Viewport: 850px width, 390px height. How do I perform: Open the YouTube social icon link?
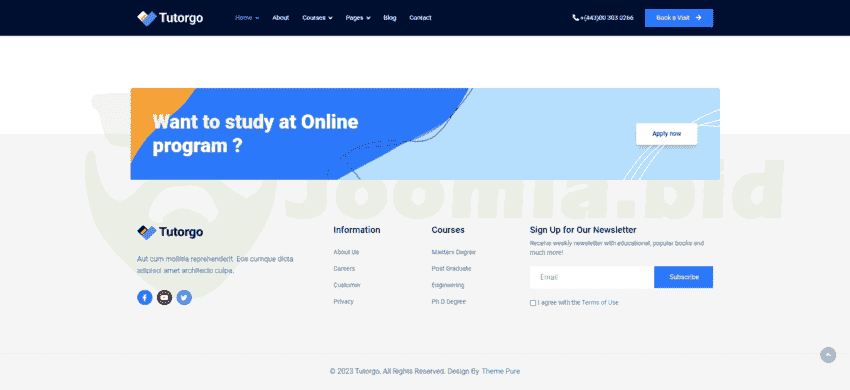(164, 297)
